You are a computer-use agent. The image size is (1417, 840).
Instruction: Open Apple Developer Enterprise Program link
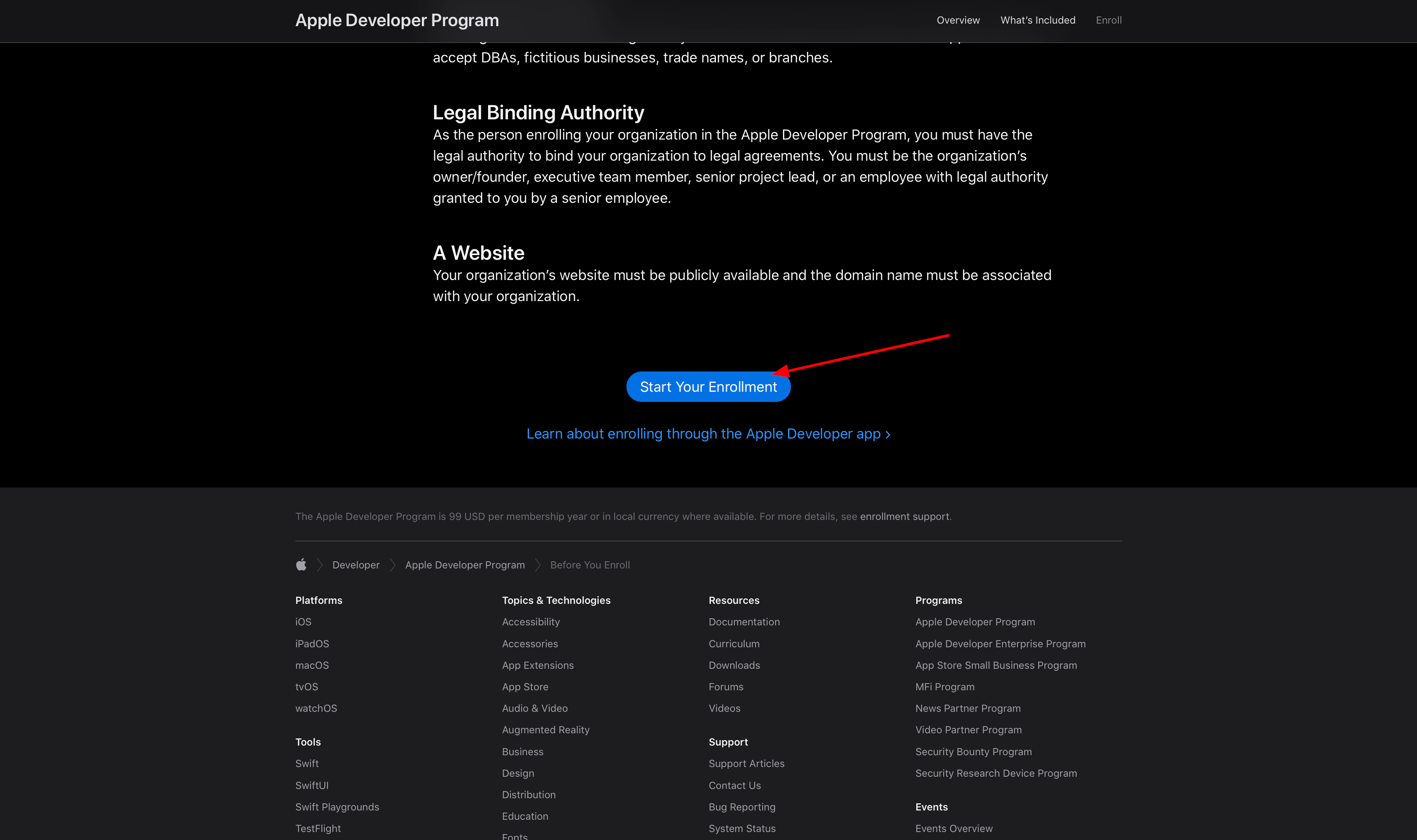1000,643
